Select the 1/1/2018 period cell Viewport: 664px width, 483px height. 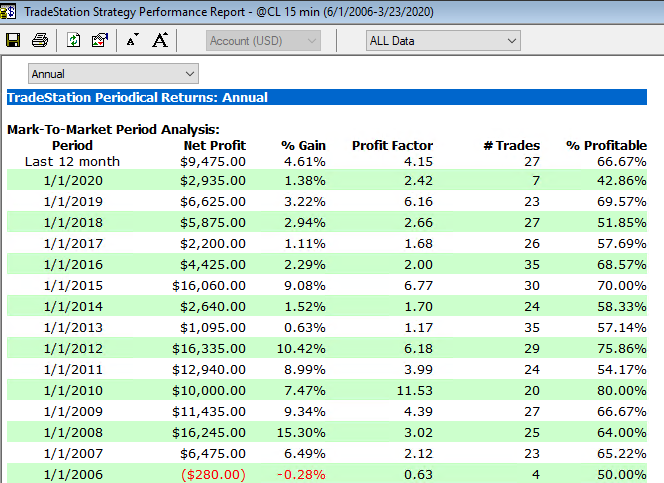tap(73, 223)
